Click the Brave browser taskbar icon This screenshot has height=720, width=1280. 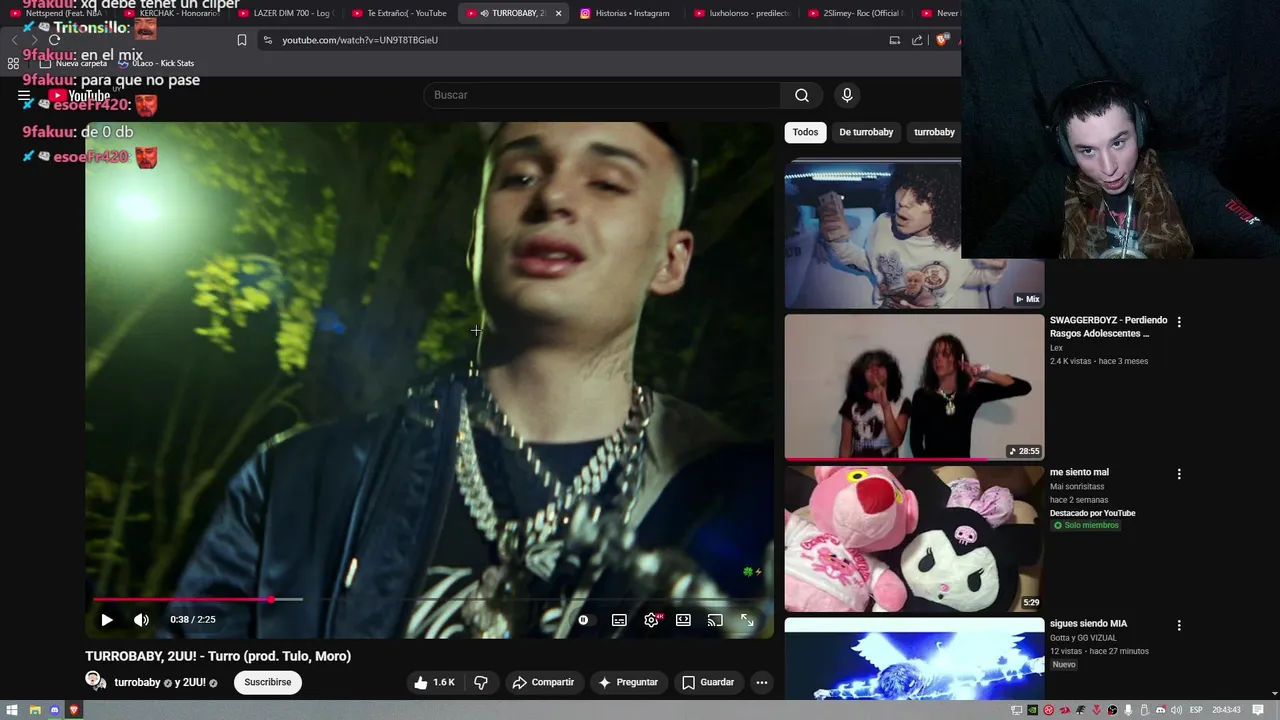pos(74,710)
